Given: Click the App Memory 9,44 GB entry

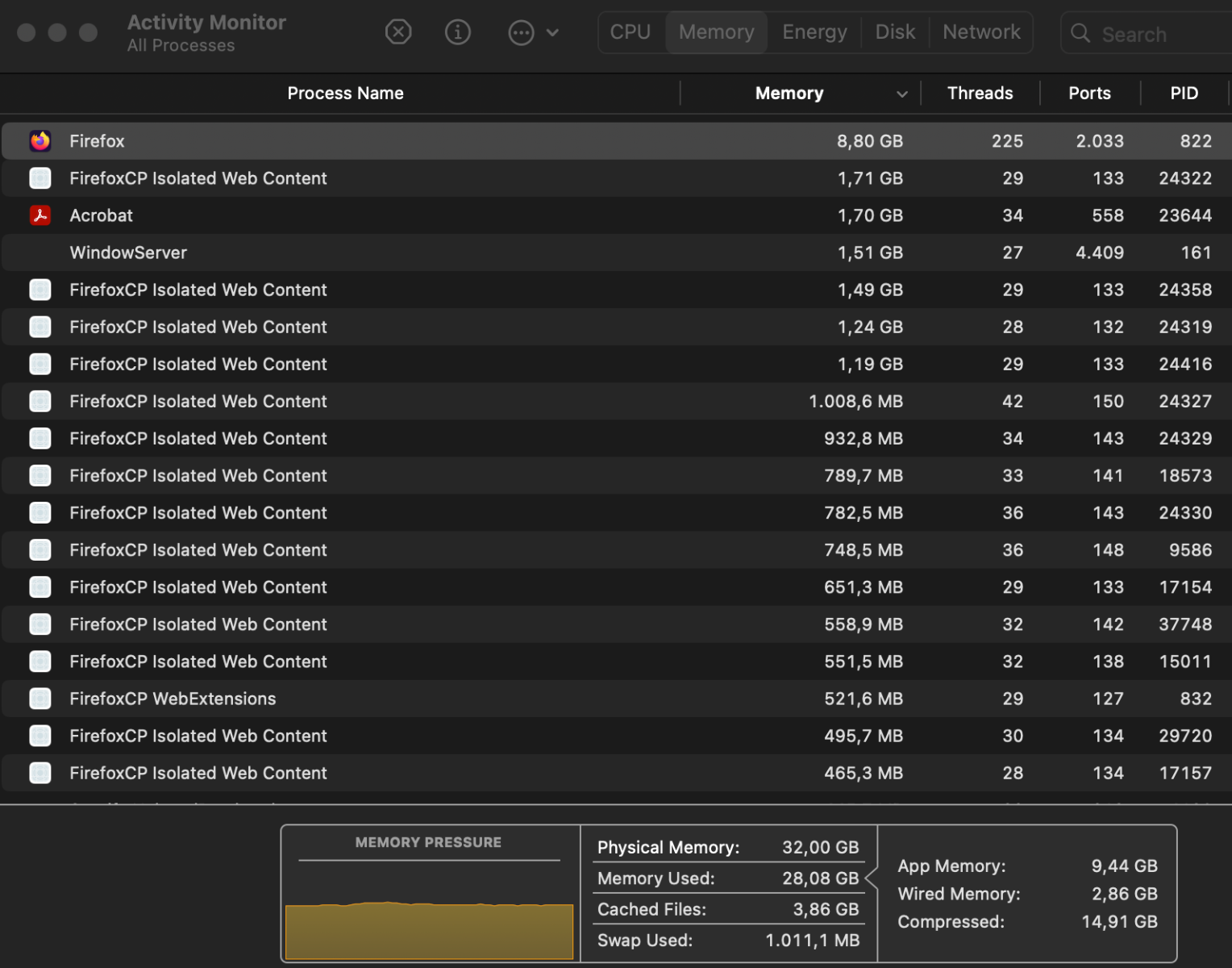Looking at the screenshot, I should (1027, 866).
